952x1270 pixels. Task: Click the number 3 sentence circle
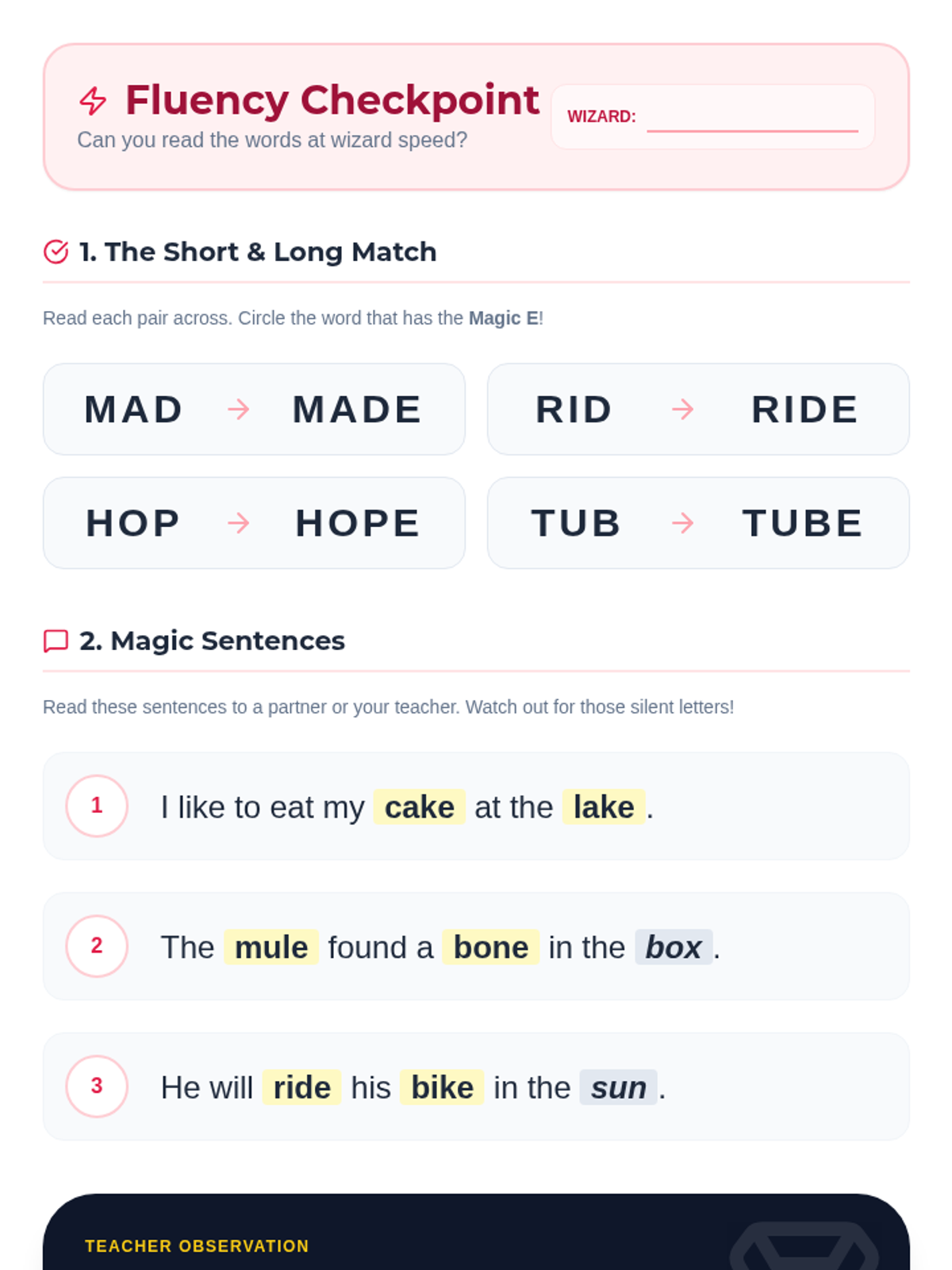pos(97,1086)
